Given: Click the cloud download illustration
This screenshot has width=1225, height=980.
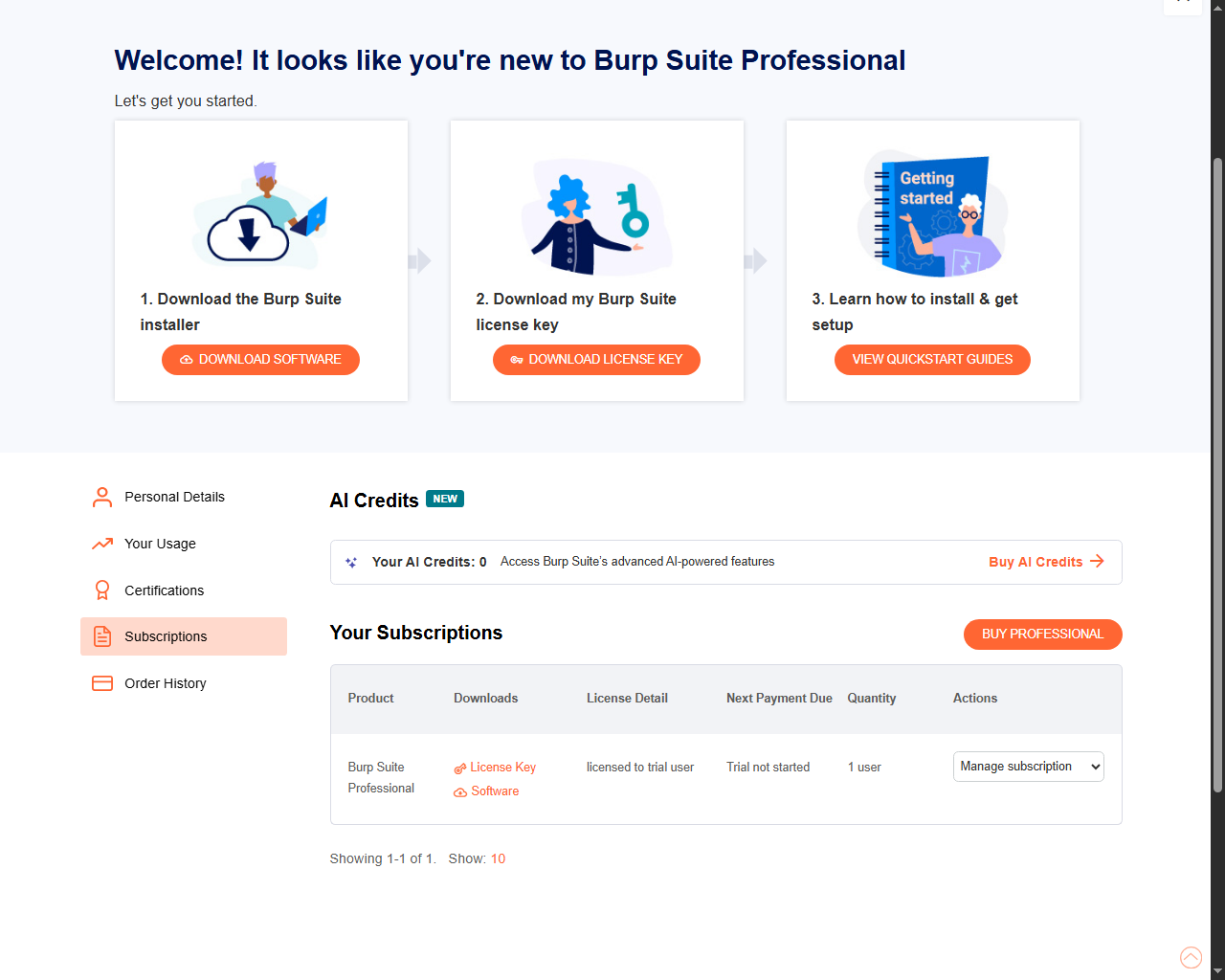Looking at the screenshot, I should click(x=260, y=214).
